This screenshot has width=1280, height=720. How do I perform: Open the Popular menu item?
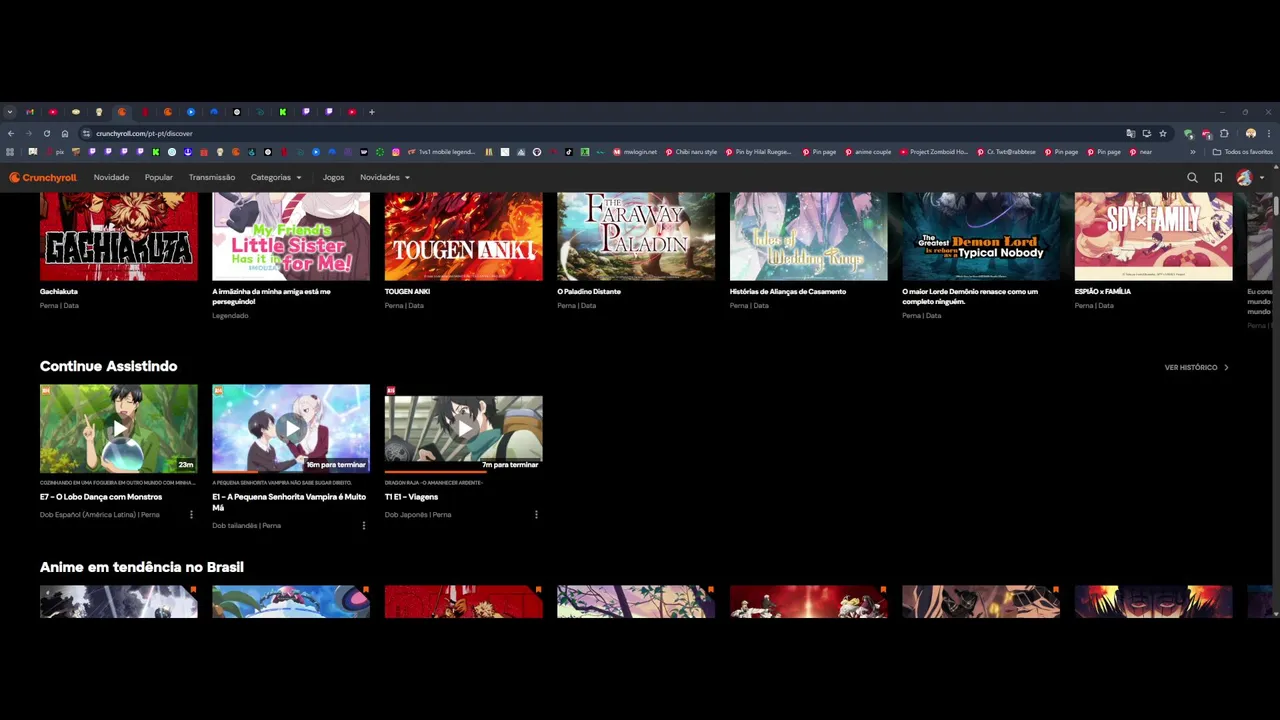point(159,177)
